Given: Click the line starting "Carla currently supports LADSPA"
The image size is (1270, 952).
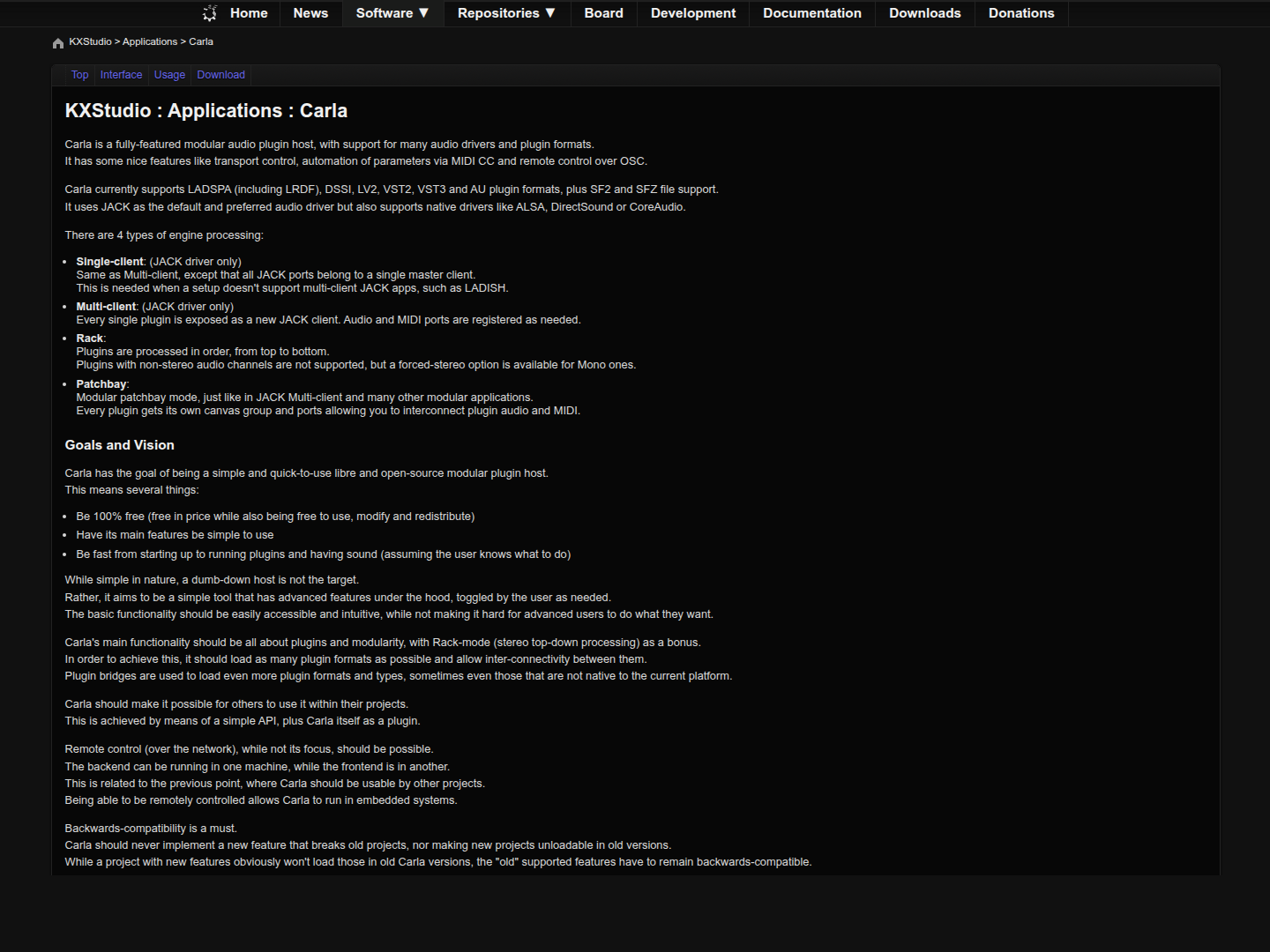Looking at the screenshot, I should pos(392,190).
